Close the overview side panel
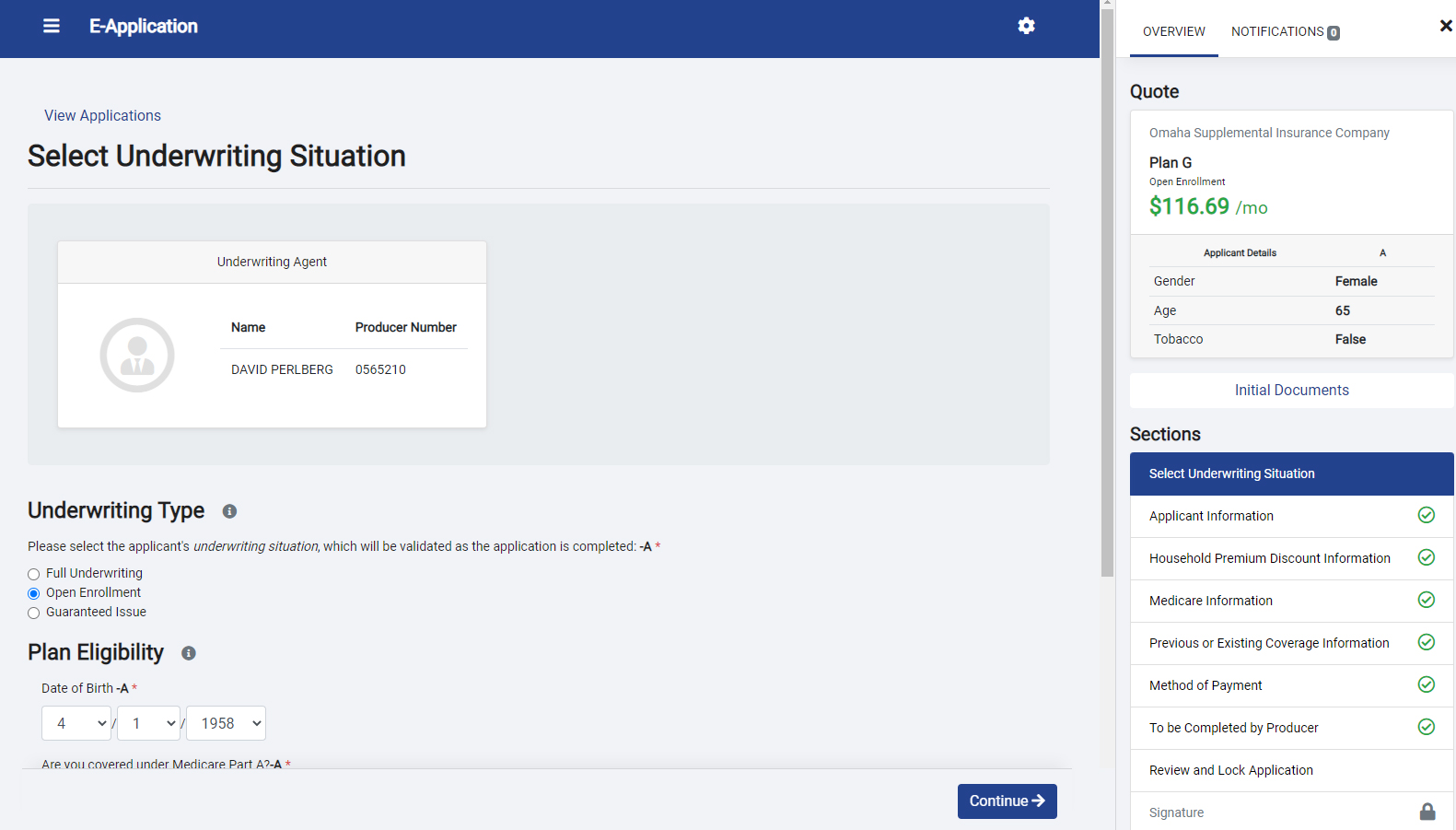1456x830 pixels. [1445, 26]
